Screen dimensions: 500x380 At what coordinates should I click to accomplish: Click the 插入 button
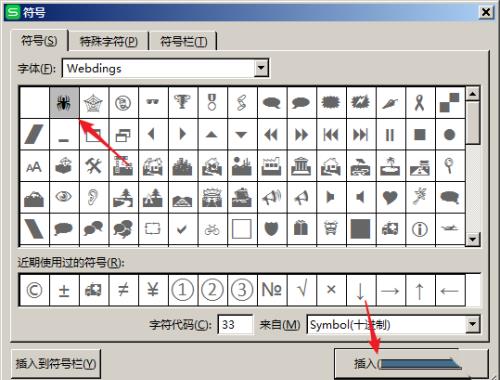click(411, 363)
